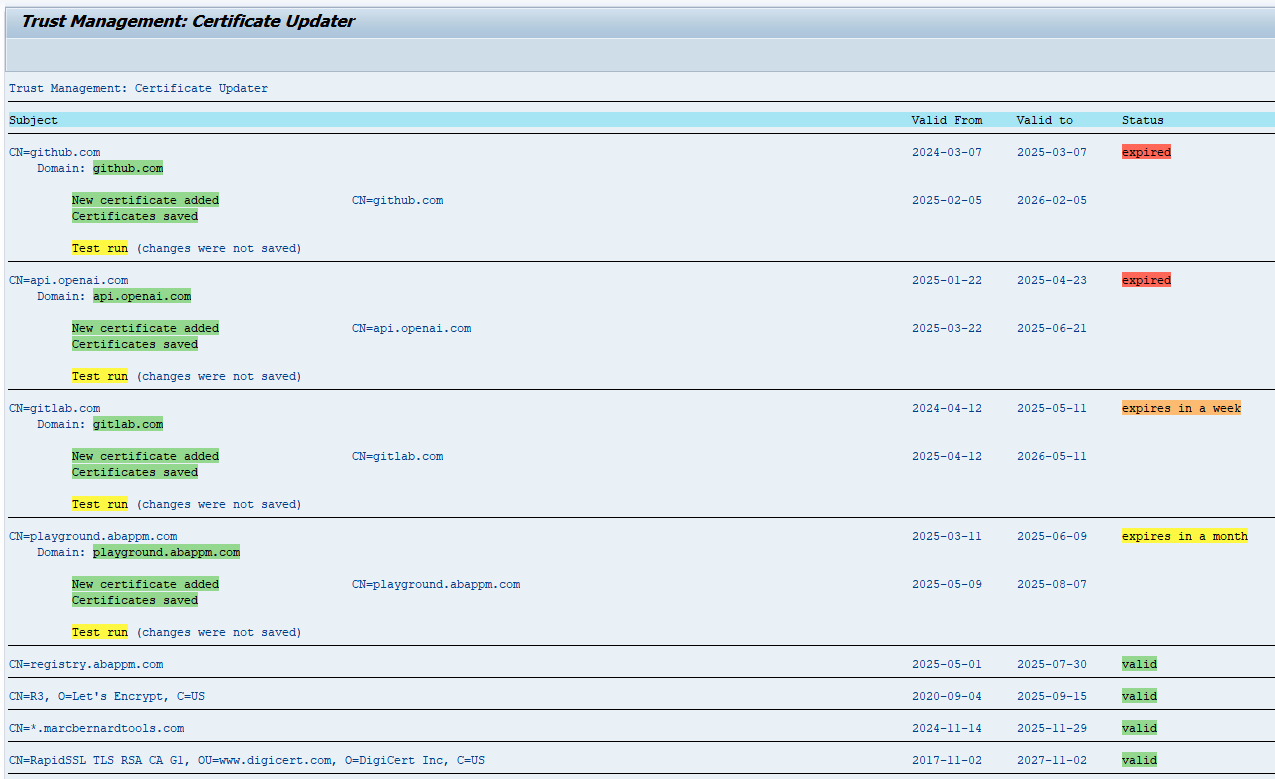Click the 2025-03-11 valid-from date
Screen dimensions: 1275x779
(x=947, y=536)
